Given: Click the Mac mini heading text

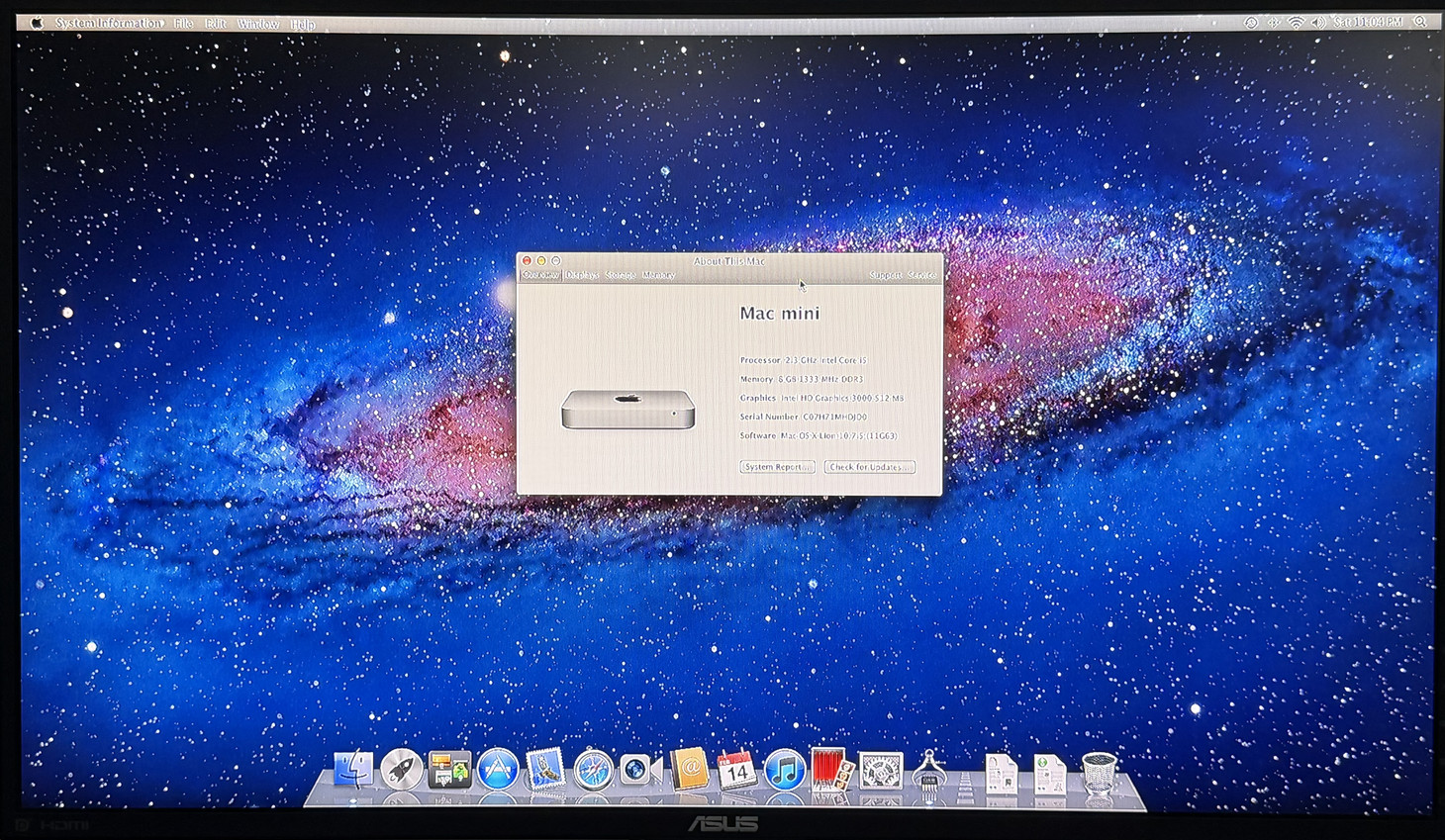Looking at the screenshot, I should [x=780, y=314].
